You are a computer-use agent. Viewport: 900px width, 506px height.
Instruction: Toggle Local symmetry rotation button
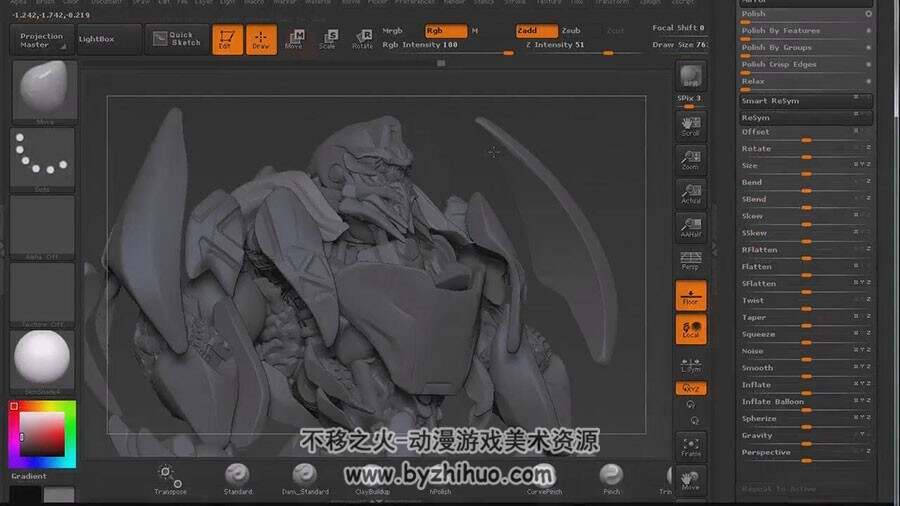[690, 329]
